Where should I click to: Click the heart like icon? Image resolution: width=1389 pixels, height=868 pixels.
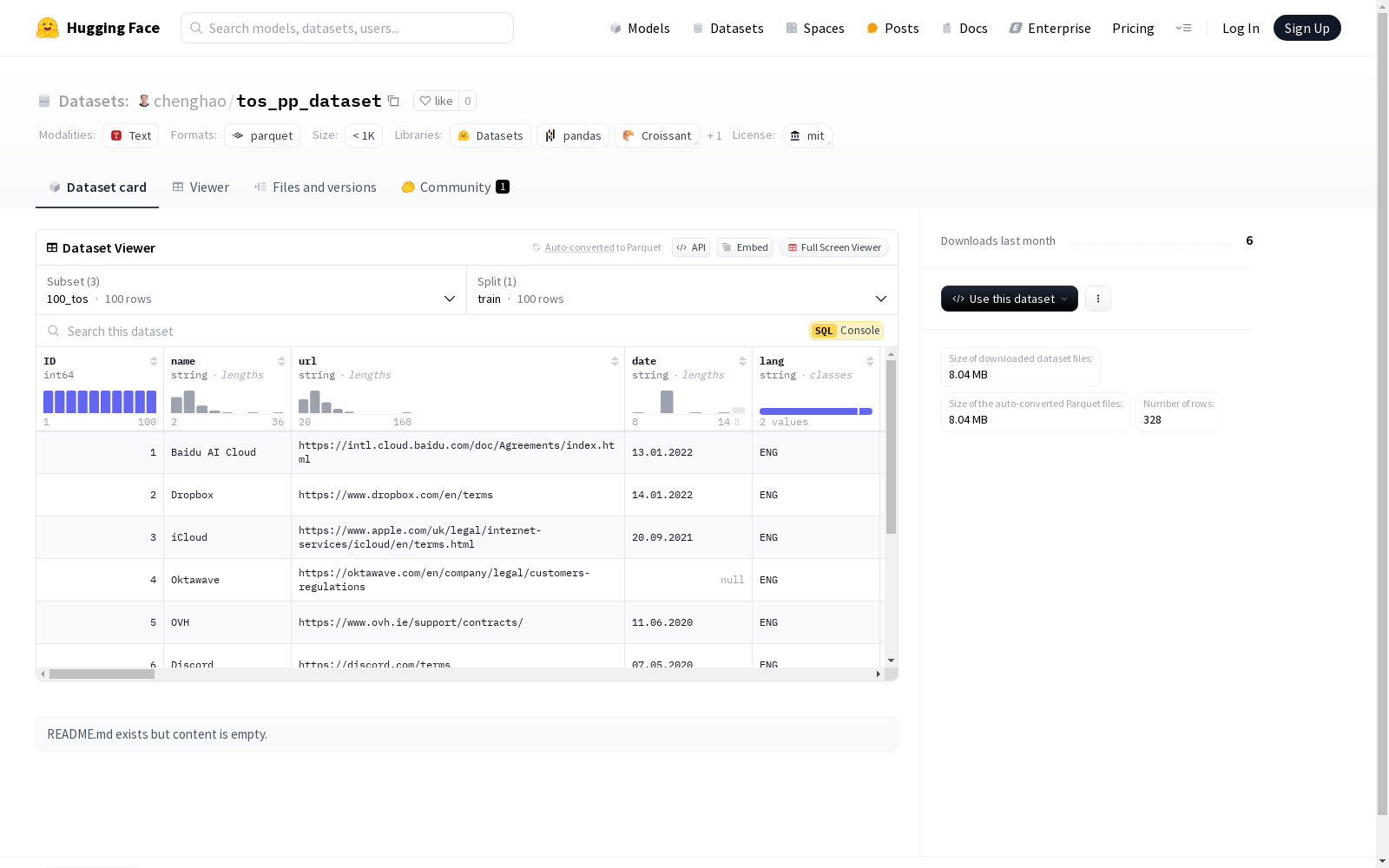click(425, 101)
